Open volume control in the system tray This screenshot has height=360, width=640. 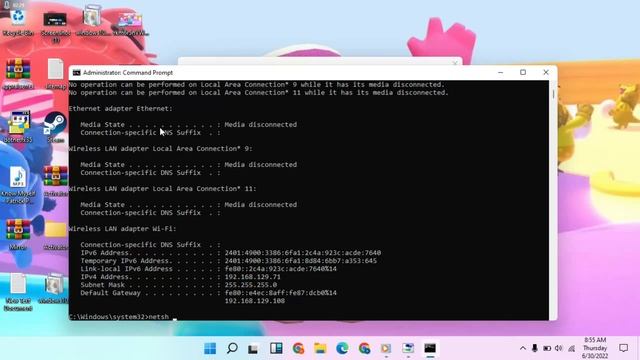click(559, 348)
